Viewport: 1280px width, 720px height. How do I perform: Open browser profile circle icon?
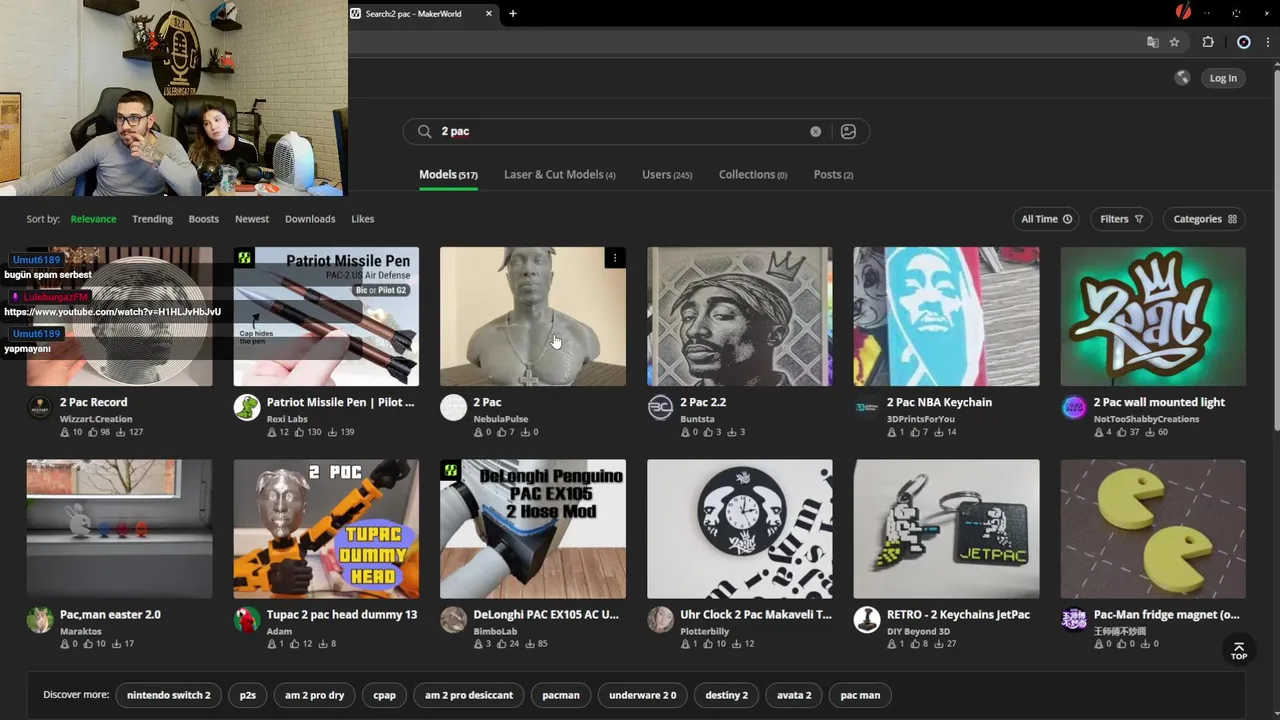(x=1244, y=42)
